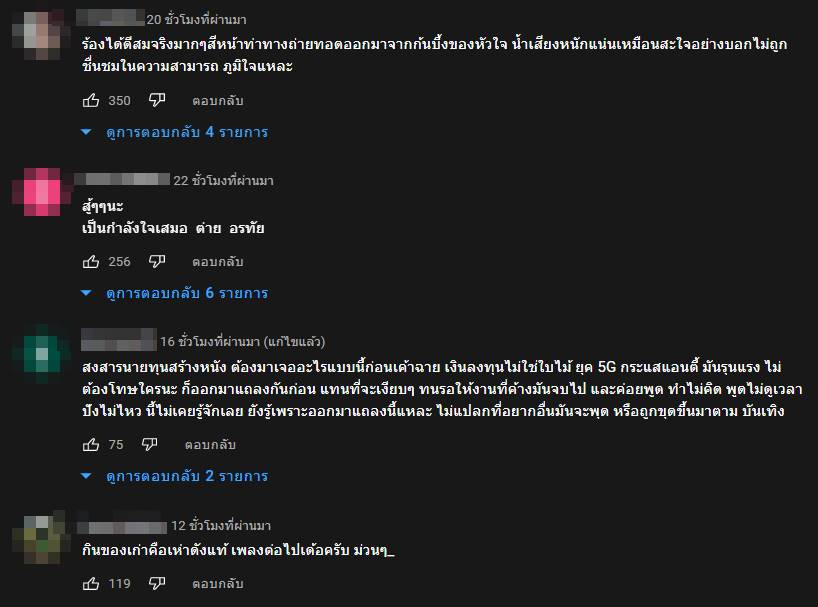Expand the 2 replies thread

point(176,476)
